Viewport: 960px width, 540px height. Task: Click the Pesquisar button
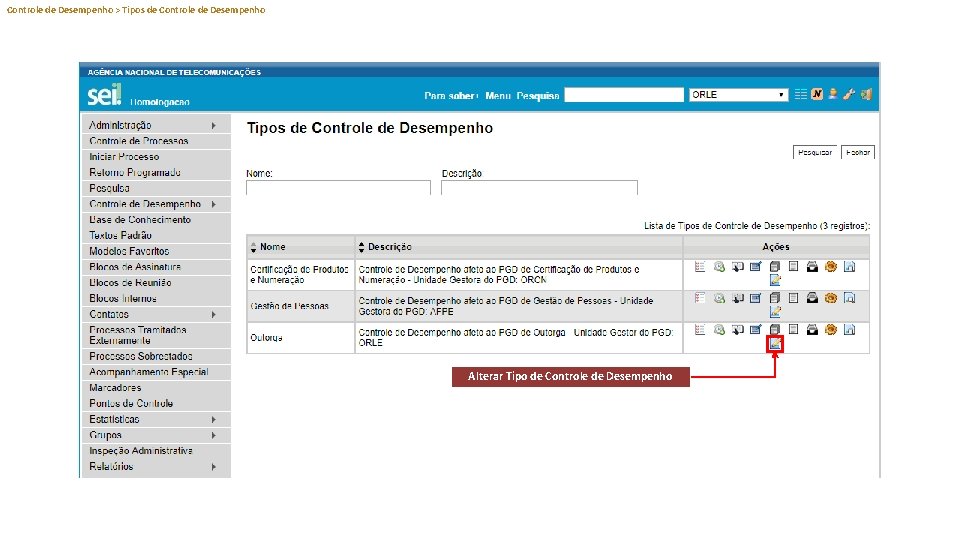tap(816, 152)
